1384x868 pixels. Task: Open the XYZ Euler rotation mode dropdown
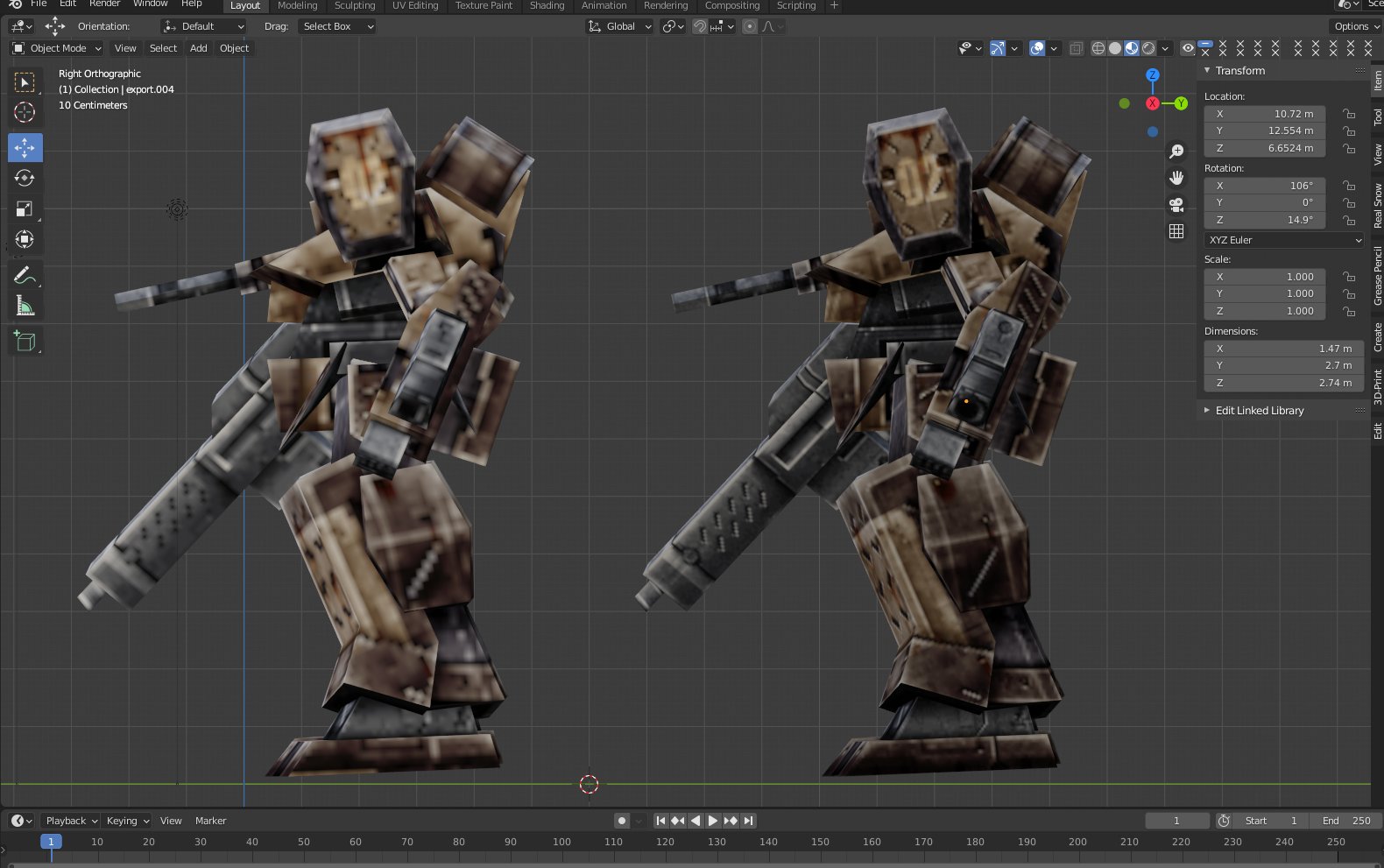click(x=1283, y=240)
